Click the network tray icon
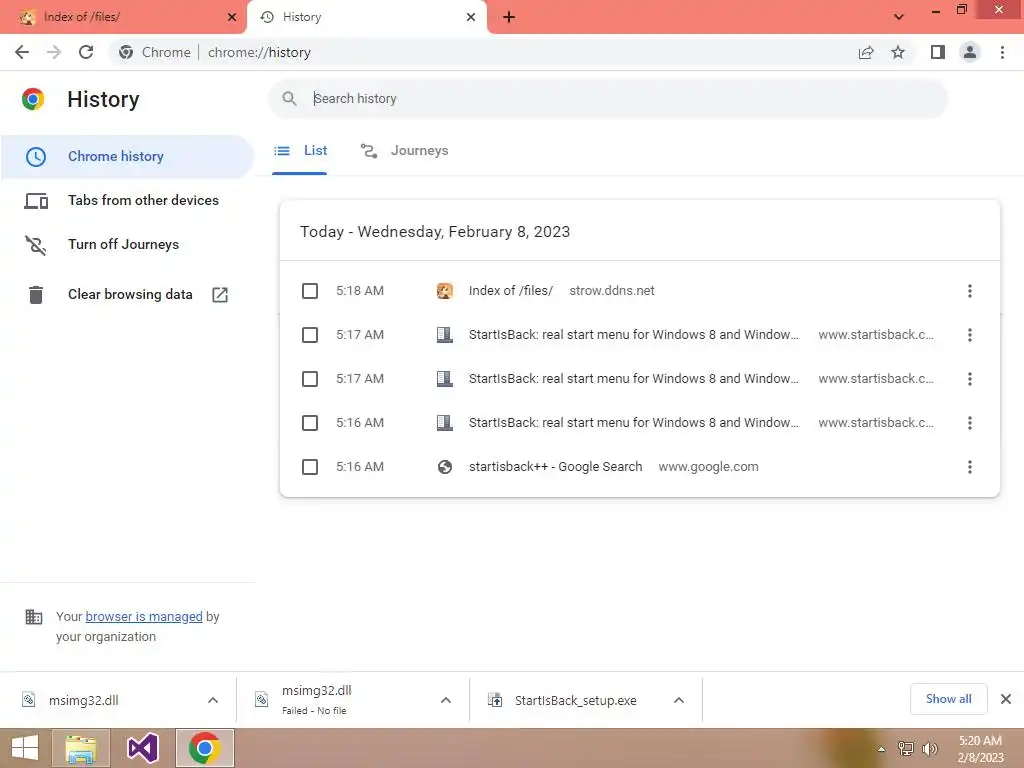The height and width of the screenshot is (768, 1024). [906, 749]
